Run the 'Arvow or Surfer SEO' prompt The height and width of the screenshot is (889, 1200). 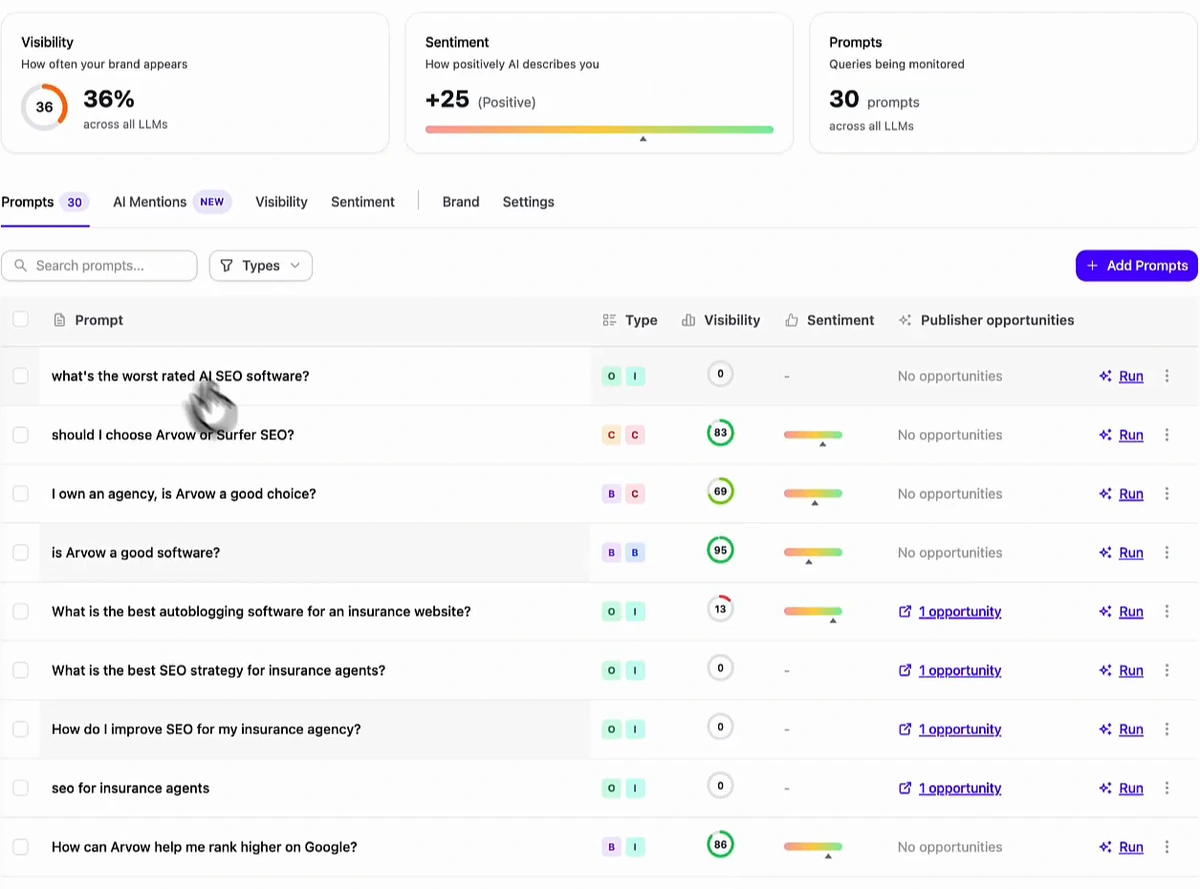(1121, 435)
